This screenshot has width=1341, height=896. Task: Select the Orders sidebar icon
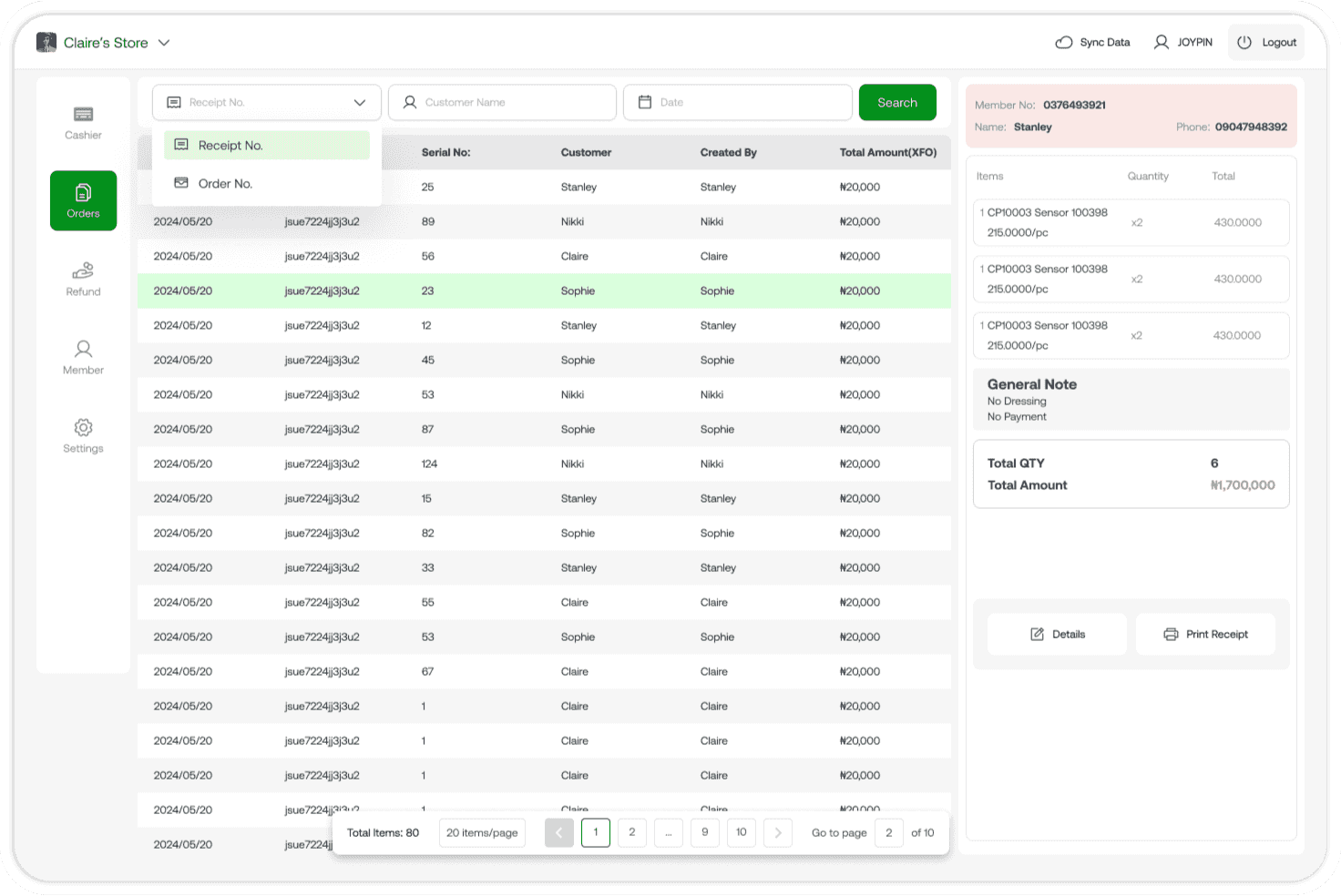tap(83, 192)
